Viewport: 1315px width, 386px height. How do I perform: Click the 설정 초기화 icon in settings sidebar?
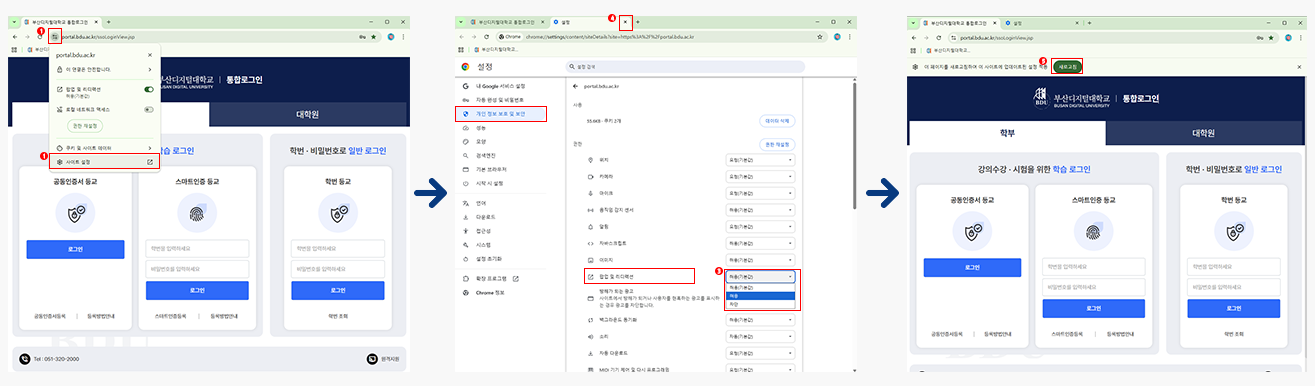(x=466, y=258)
